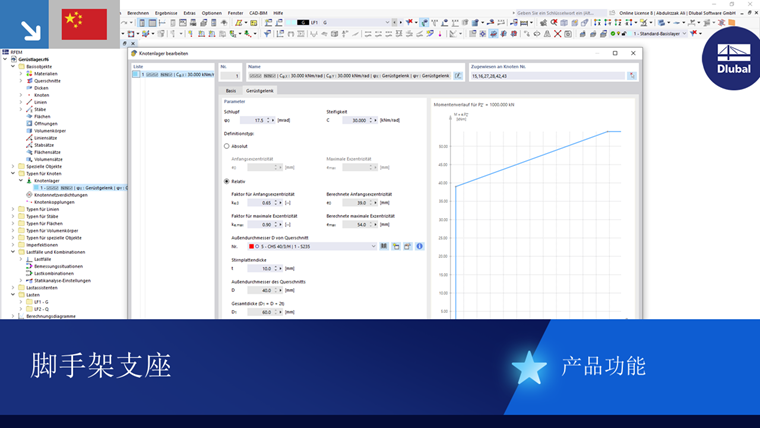
Task: Switch to the Basis tab
Action: coord(231,91)
